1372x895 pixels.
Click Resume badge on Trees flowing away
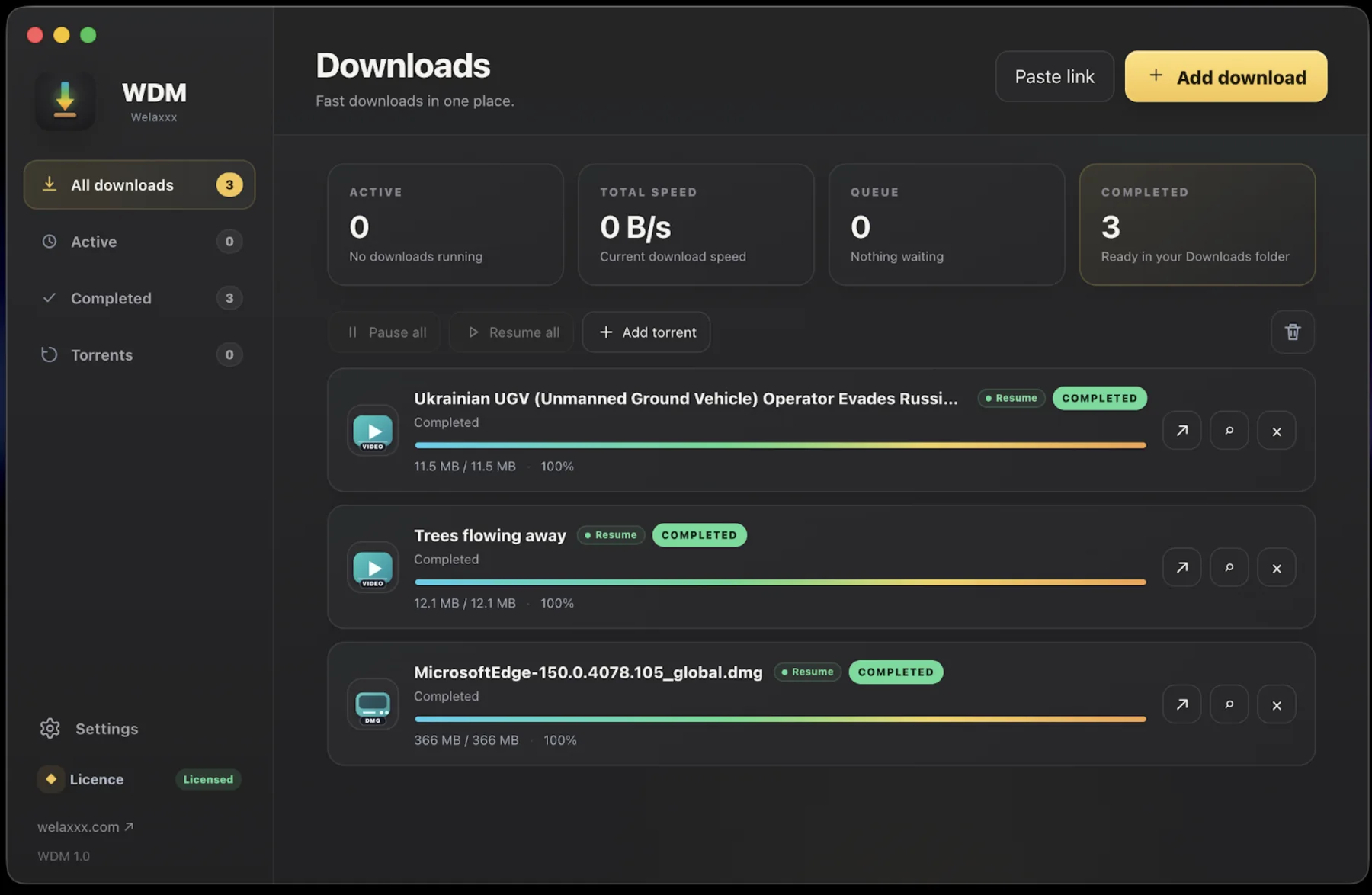click(x=611, y=535)
